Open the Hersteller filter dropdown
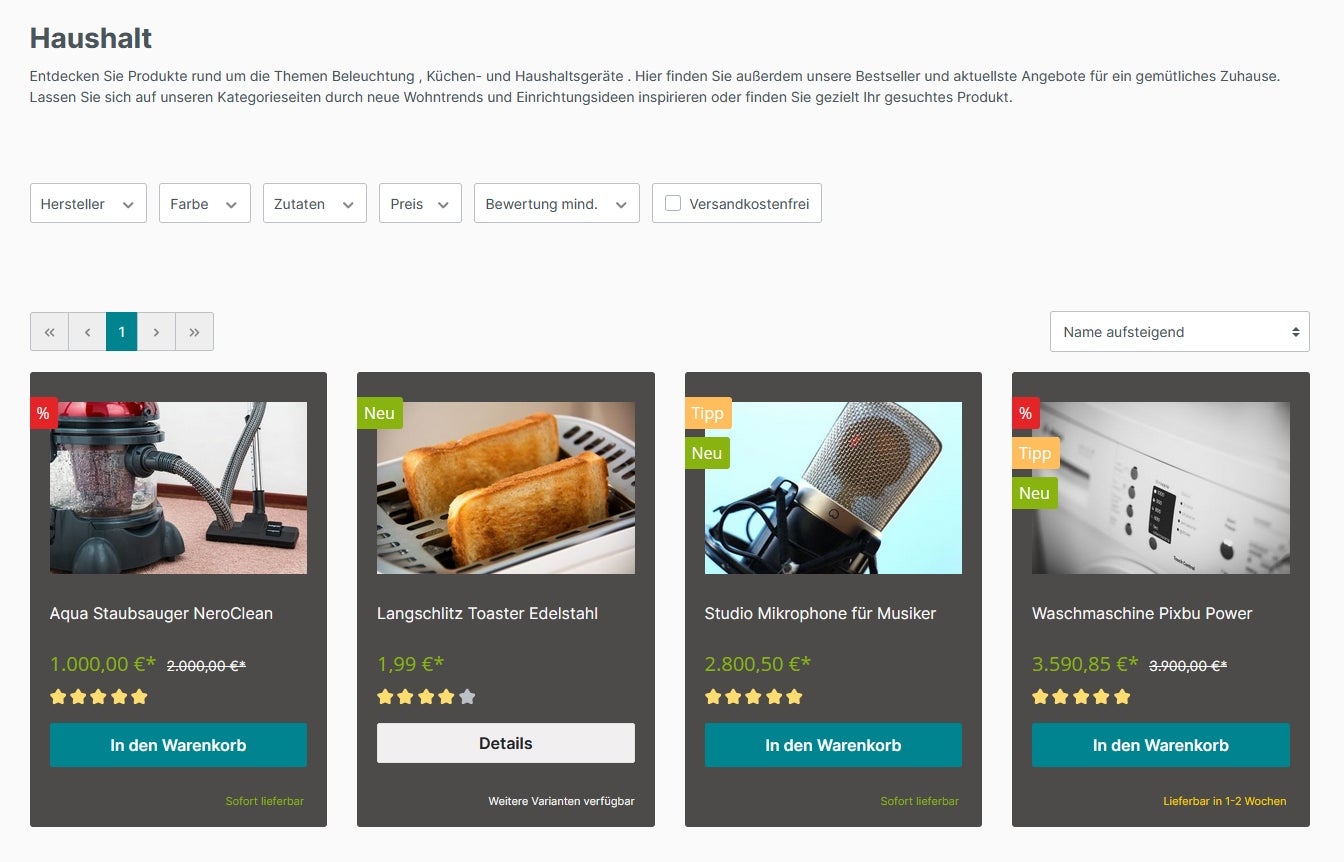The height and width of the screenshot is (862, 1344). coord(88,203)
